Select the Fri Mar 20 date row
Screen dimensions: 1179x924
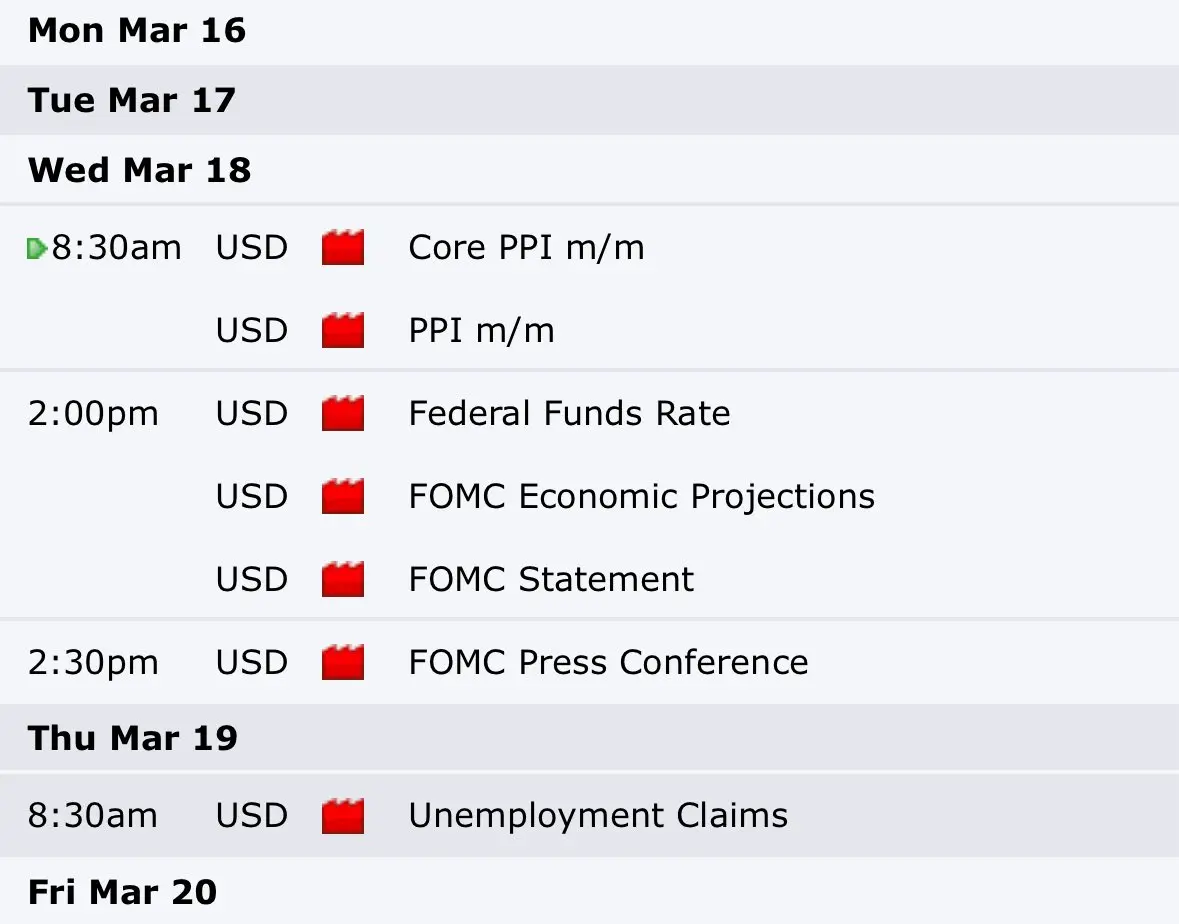pos(122,893)
